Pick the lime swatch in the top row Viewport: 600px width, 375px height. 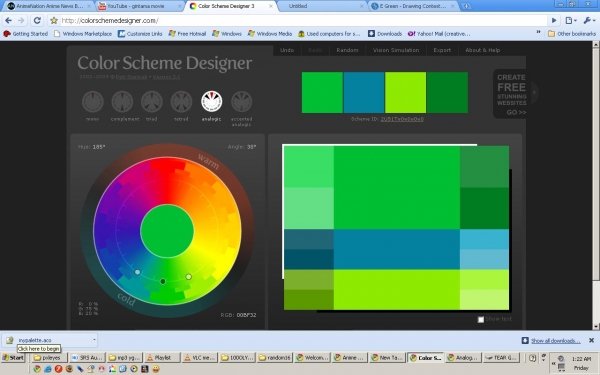[x=406, y=93]
